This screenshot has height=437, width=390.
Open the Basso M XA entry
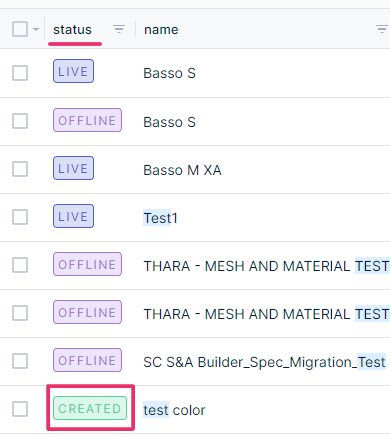tap(182, 170)
